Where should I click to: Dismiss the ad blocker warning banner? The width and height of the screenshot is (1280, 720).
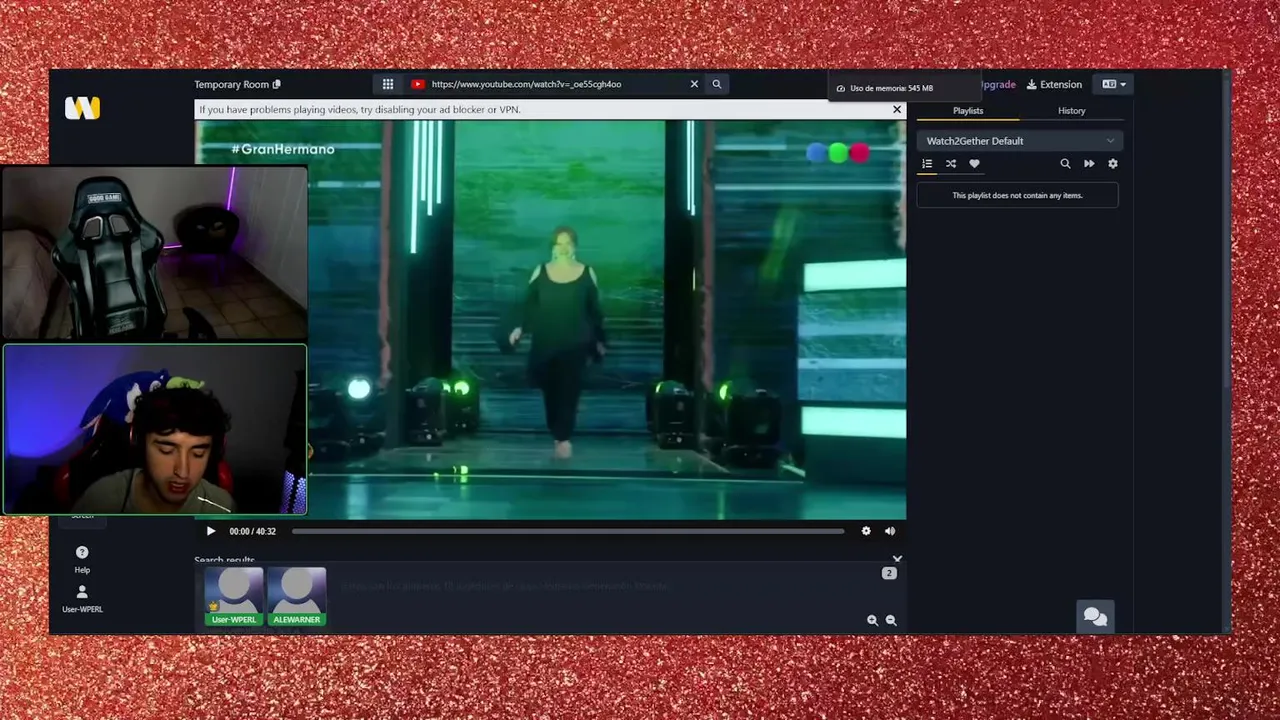pos(897,109)
